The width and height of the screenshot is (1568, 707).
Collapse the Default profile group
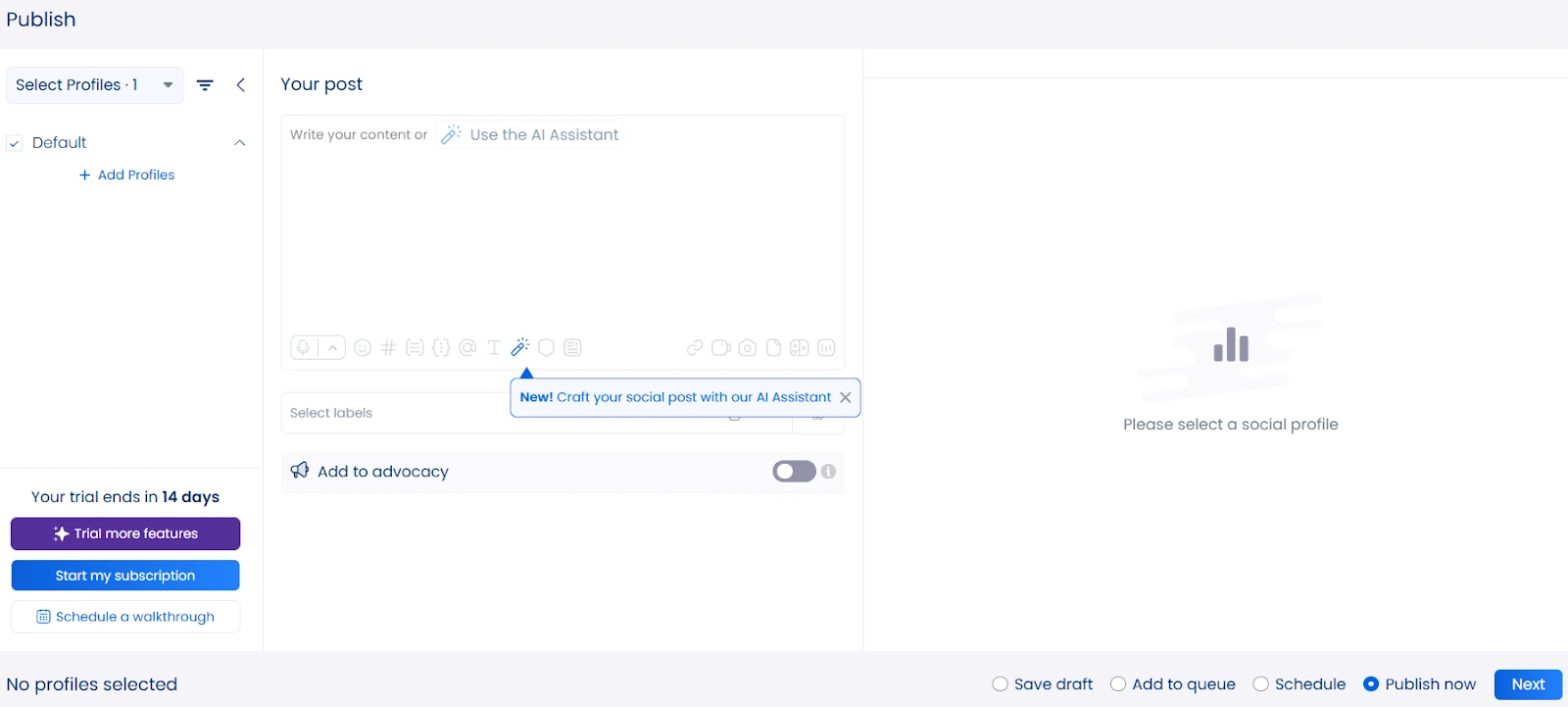[x=240, y=143]
